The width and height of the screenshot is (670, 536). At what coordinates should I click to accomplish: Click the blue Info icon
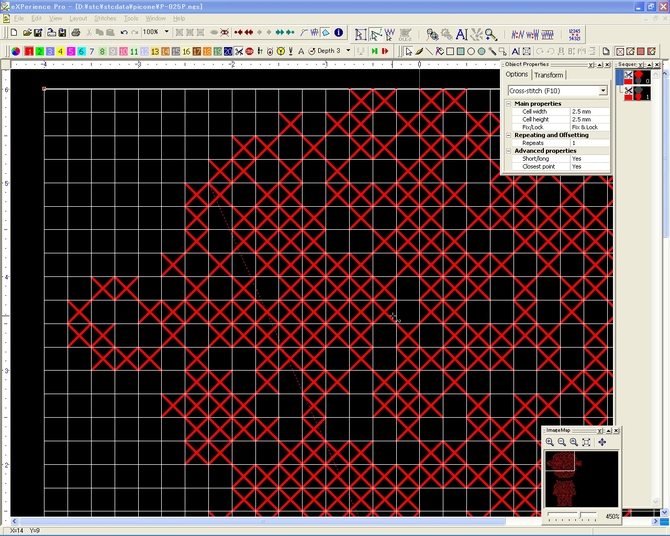pyautogui.click(x=339, y=32)
